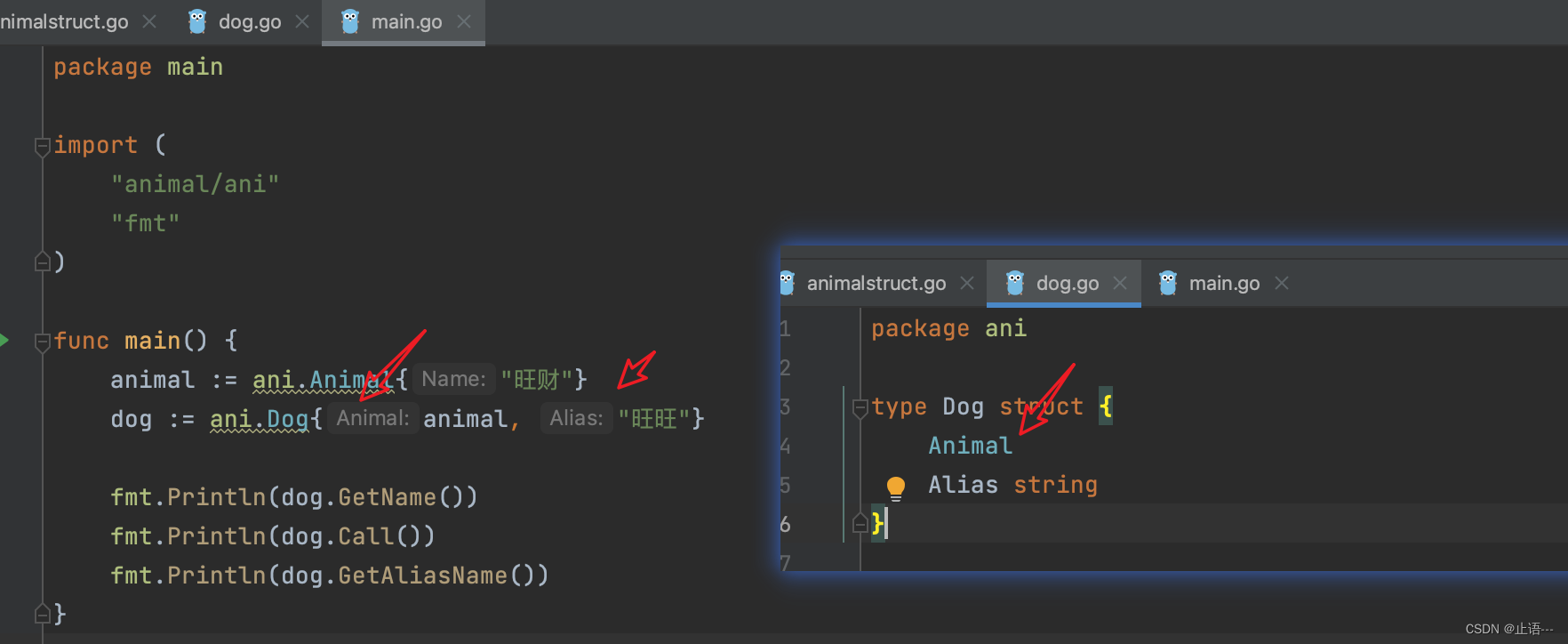The width and height of the screenshot is (1568, 644).
Task: Click gopher icon on inset dog.go tab
Action: 1015,283
